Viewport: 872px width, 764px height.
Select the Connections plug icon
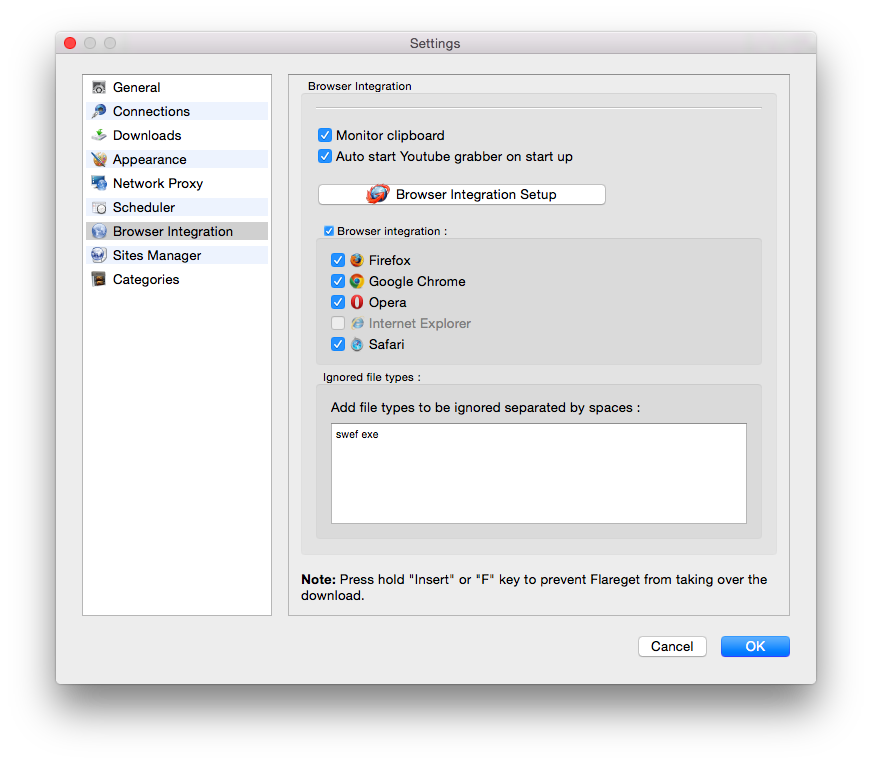(98, 111)
